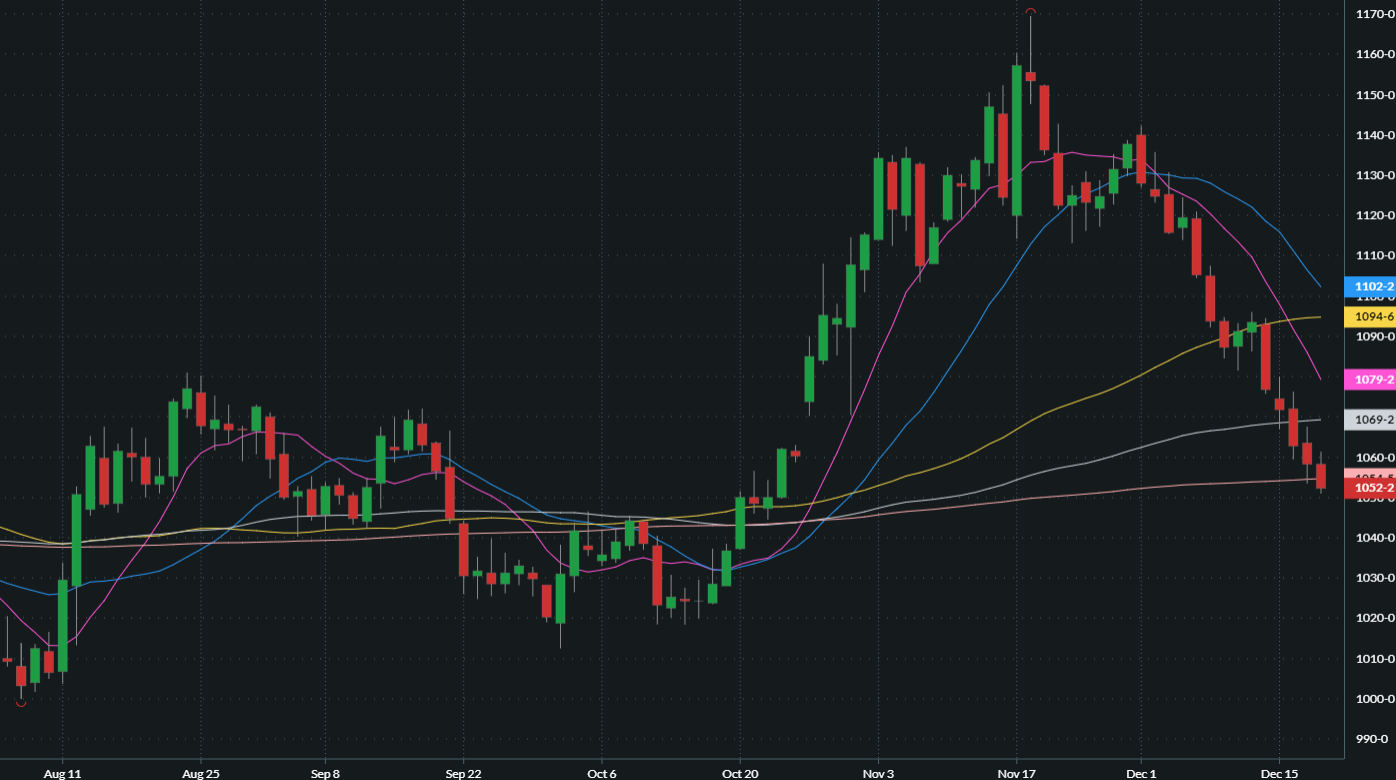Click the Dec 15 date label
This screenshot has width=1396, height=780.
pyautogui.click(x=1279, y=774)
